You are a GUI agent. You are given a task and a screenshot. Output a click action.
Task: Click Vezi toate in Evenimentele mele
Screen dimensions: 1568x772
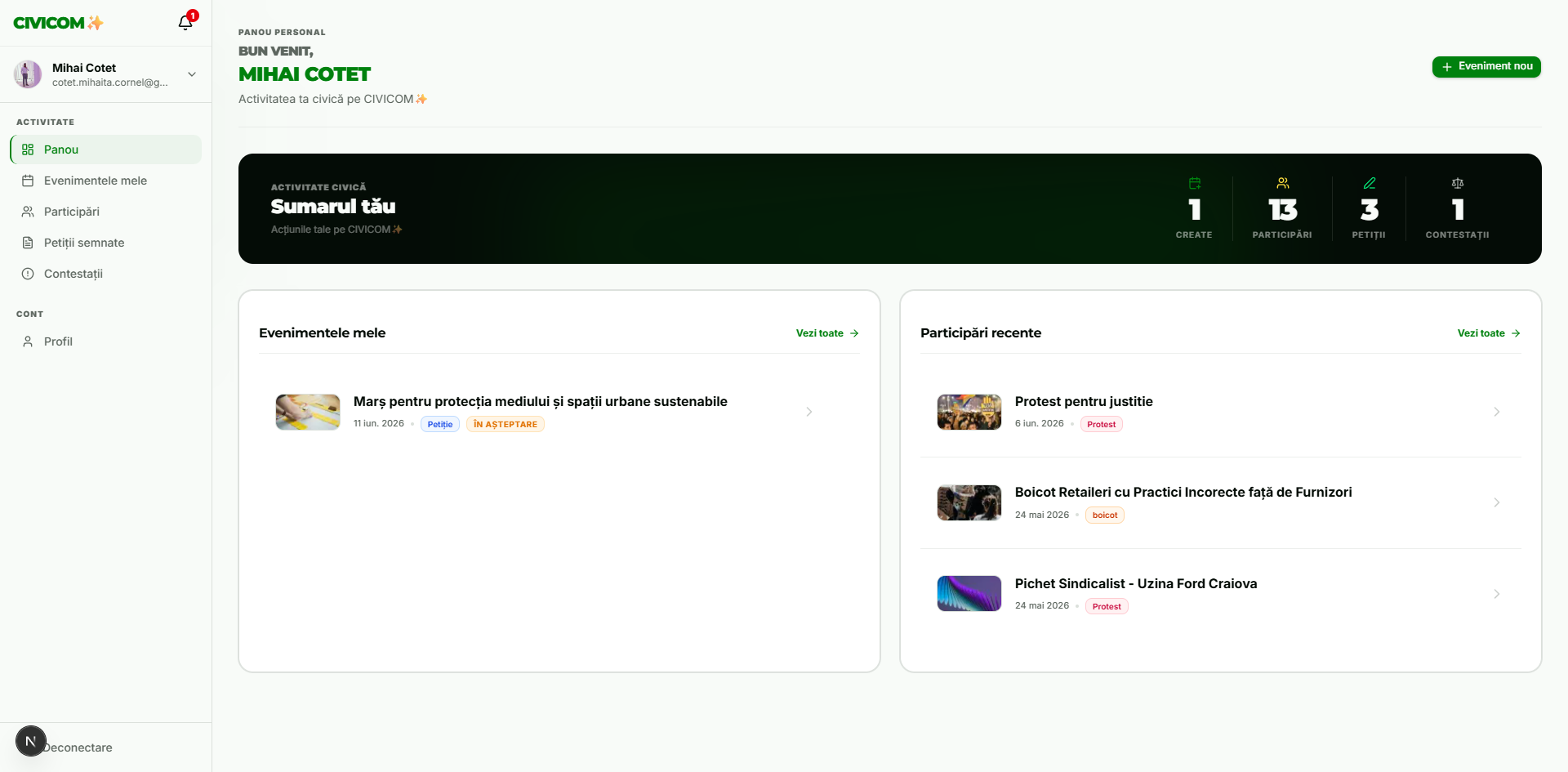point(827,333)
